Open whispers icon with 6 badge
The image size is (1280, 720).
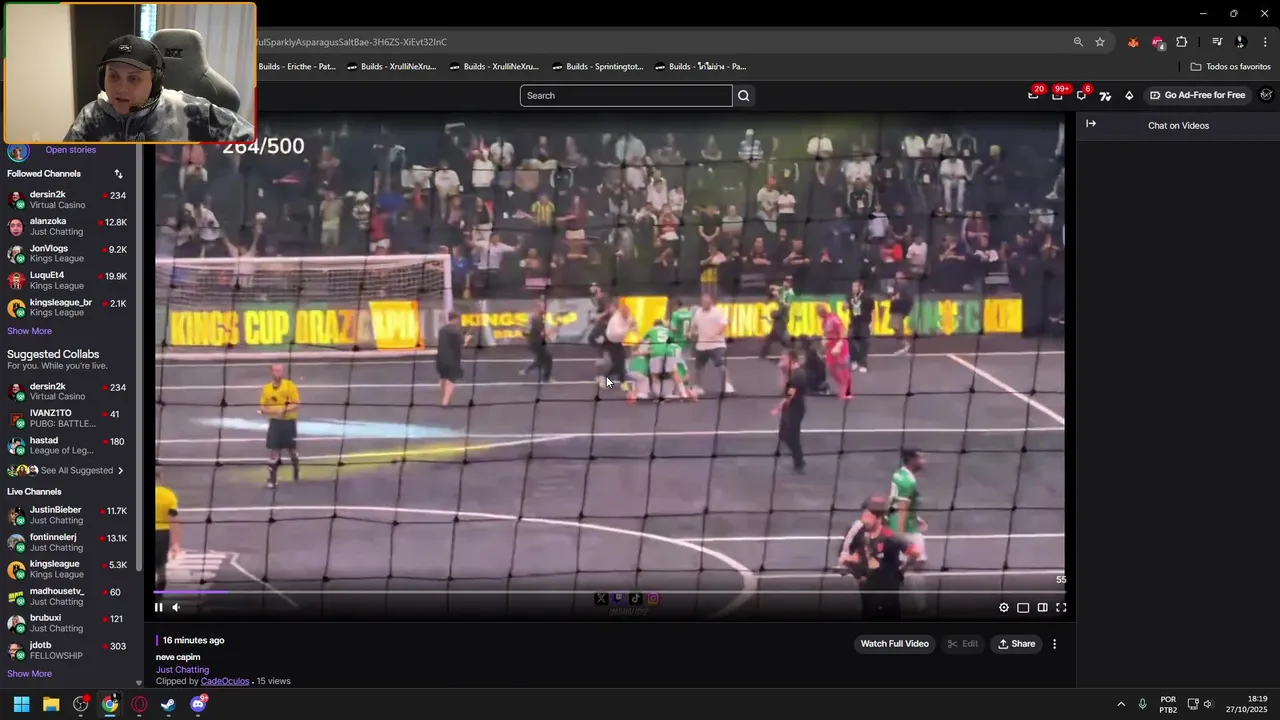(1081, 95)
